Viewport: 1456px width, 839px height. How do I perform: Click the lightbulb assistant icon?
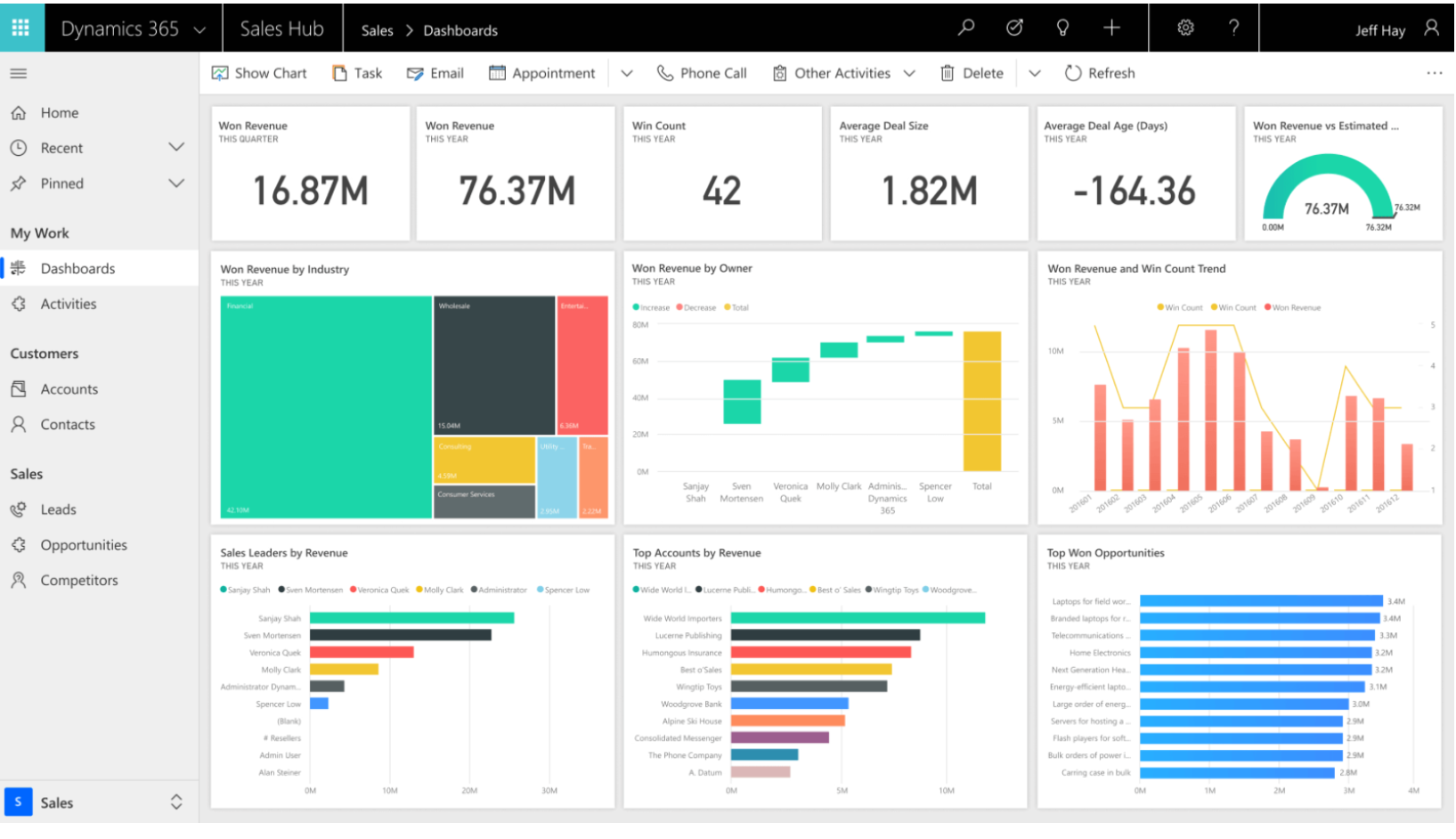pyautogui.click(x=1062, y=28)
